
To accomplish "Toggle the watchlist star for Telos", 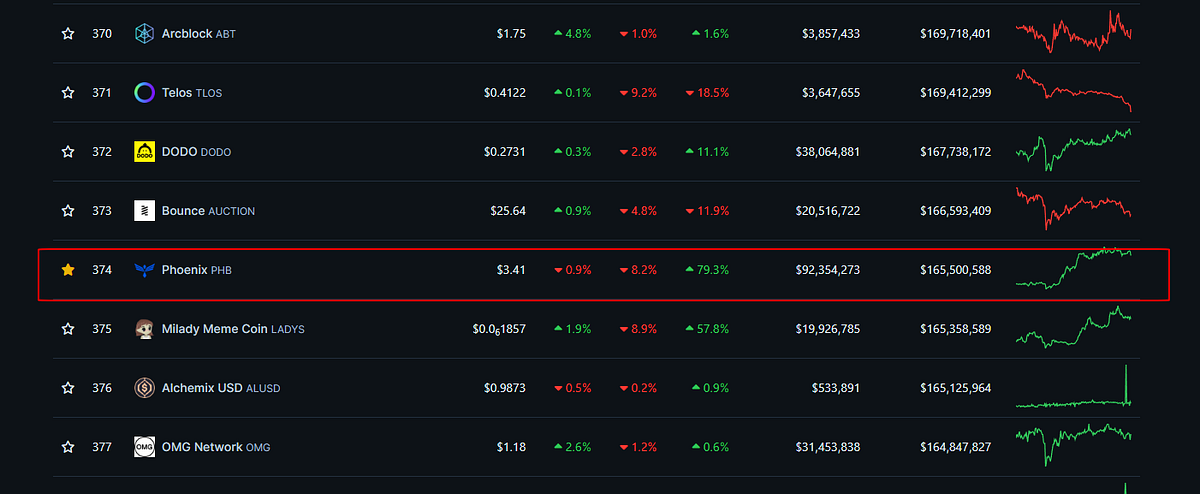I will tap(68, 93).
